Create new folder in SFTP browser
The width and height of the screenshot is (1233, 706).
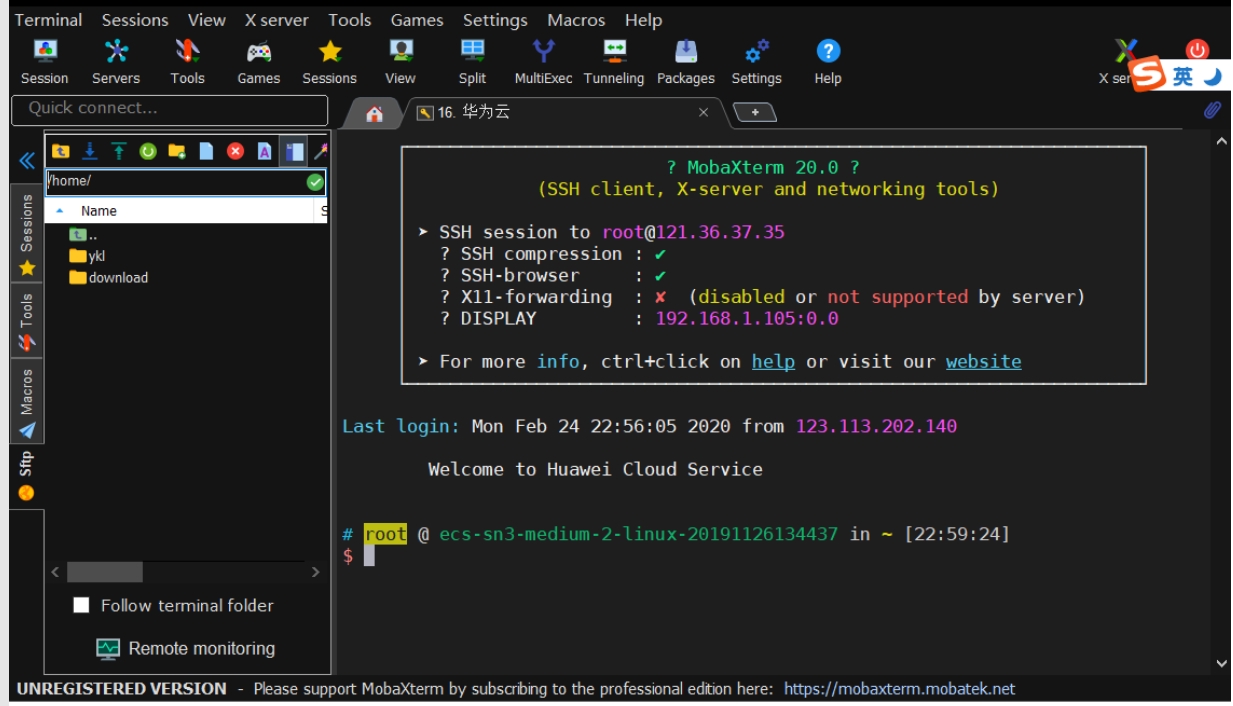click(x=177, y=151)
